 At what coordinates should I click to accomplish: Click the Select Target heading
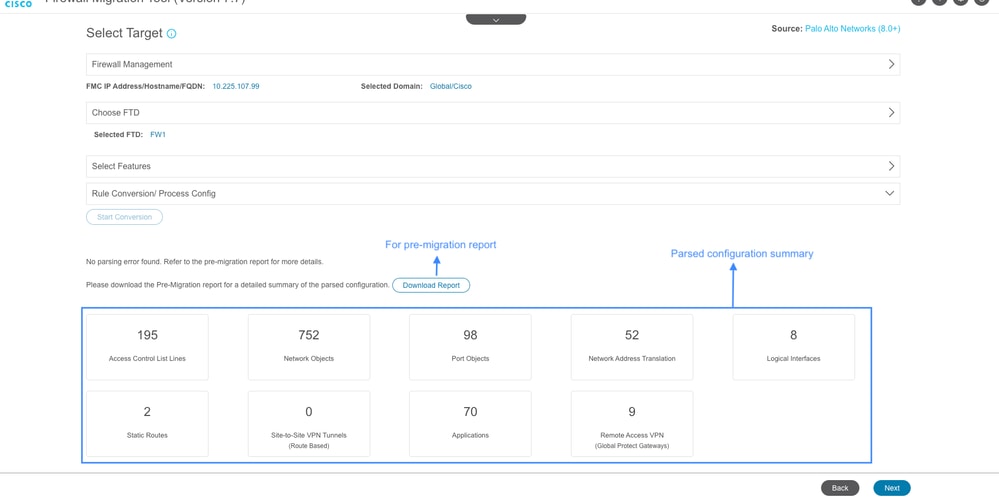[124, 33]
